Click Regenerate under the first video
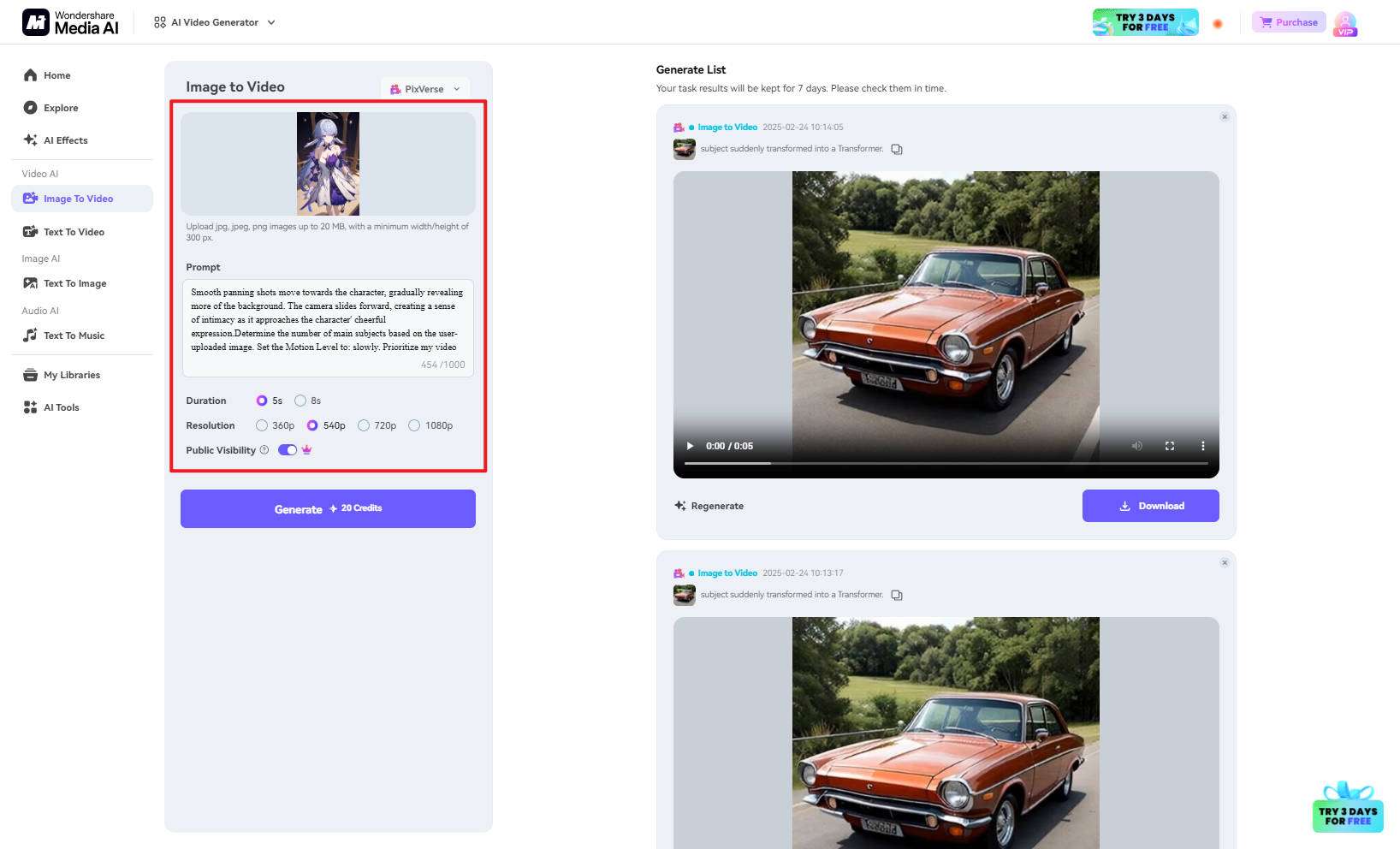 pos(709,506)
